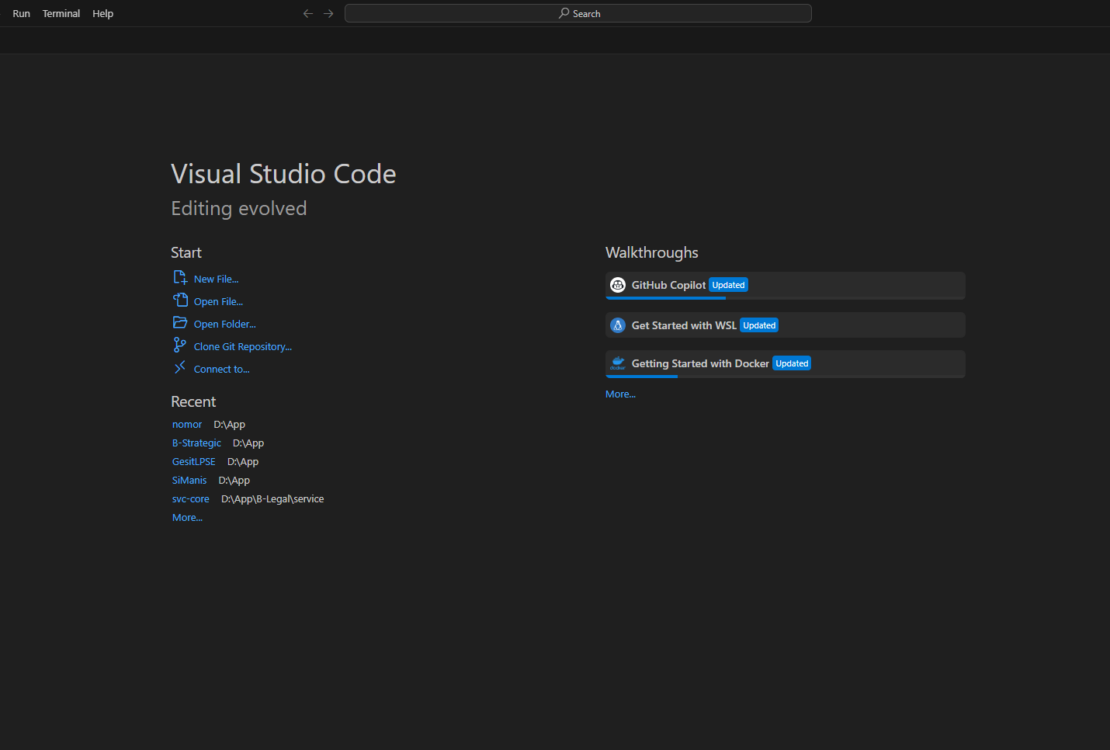Screen dimensions: 1110x750
Task: Open the Terminal menu
Action: point(61,13)
